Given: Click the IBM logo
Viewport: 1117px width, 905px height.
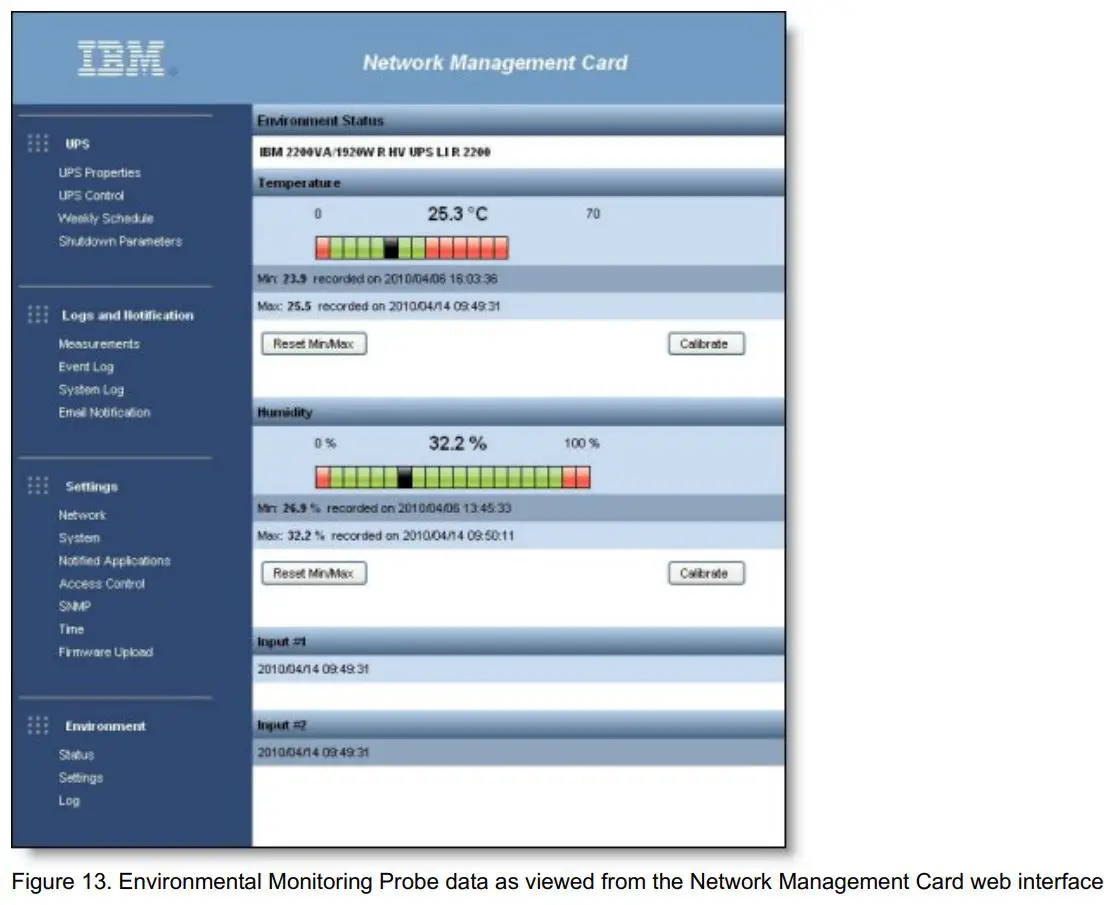Looking at the screenshot, I should [x=121, y=58].
